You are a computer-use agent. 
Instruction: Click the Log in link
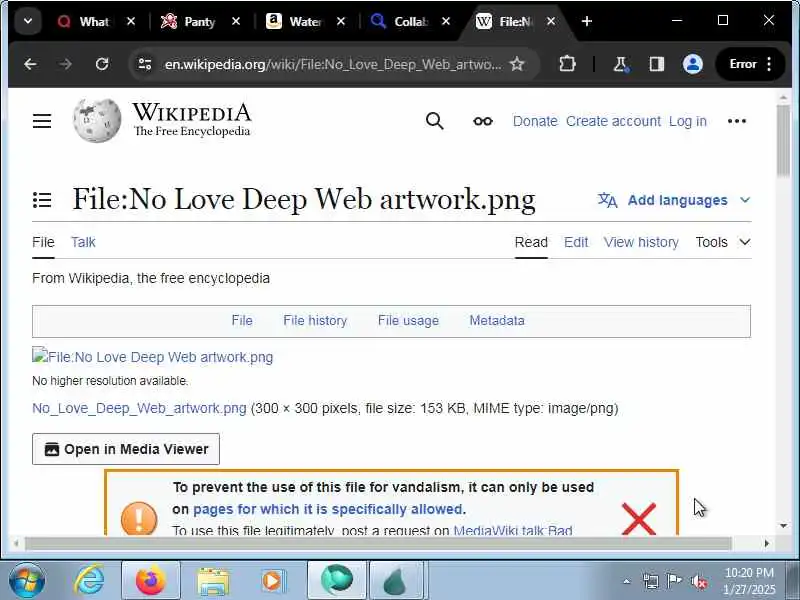[x=688, y=121]
